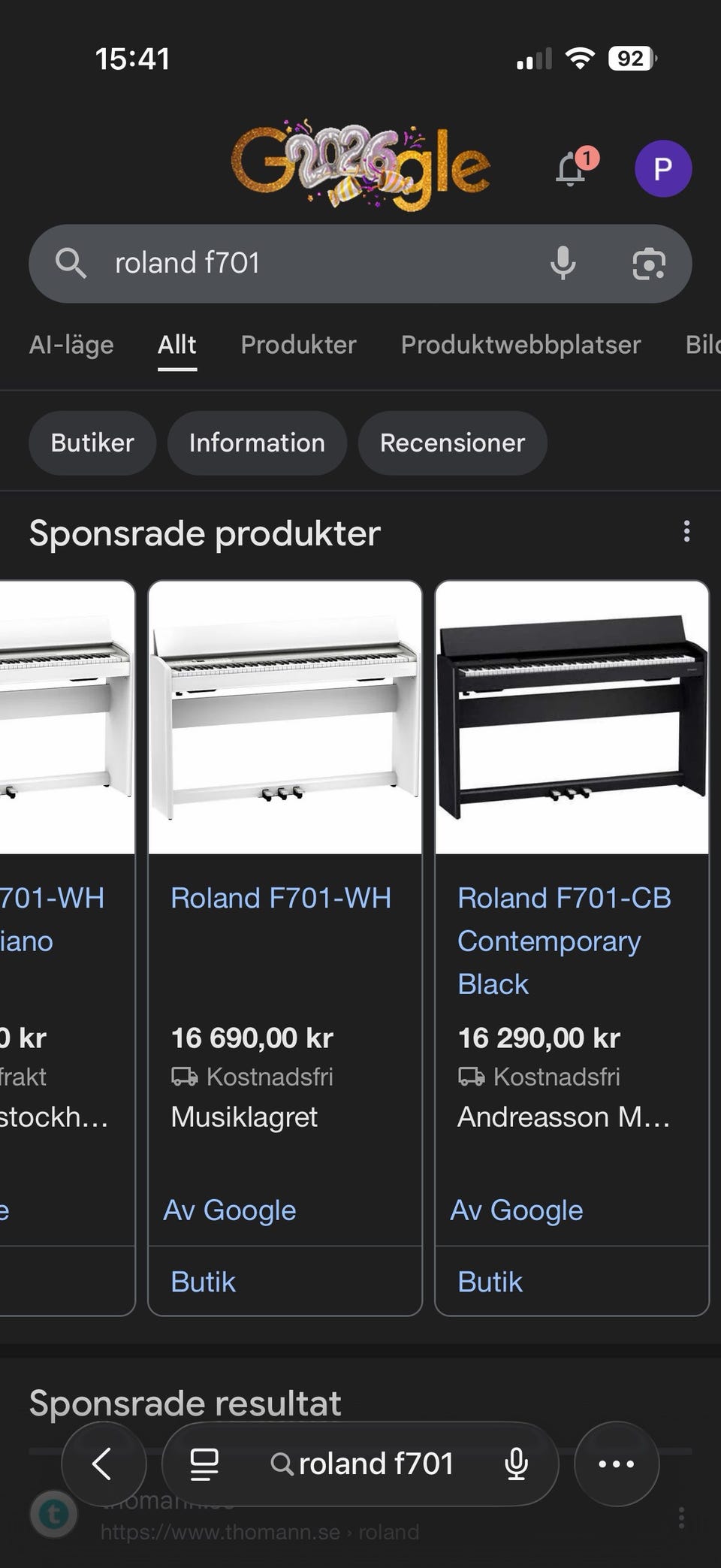The image size is (721, 1568).
Task: Select the Information filter chip
Action: pos(257,443)
